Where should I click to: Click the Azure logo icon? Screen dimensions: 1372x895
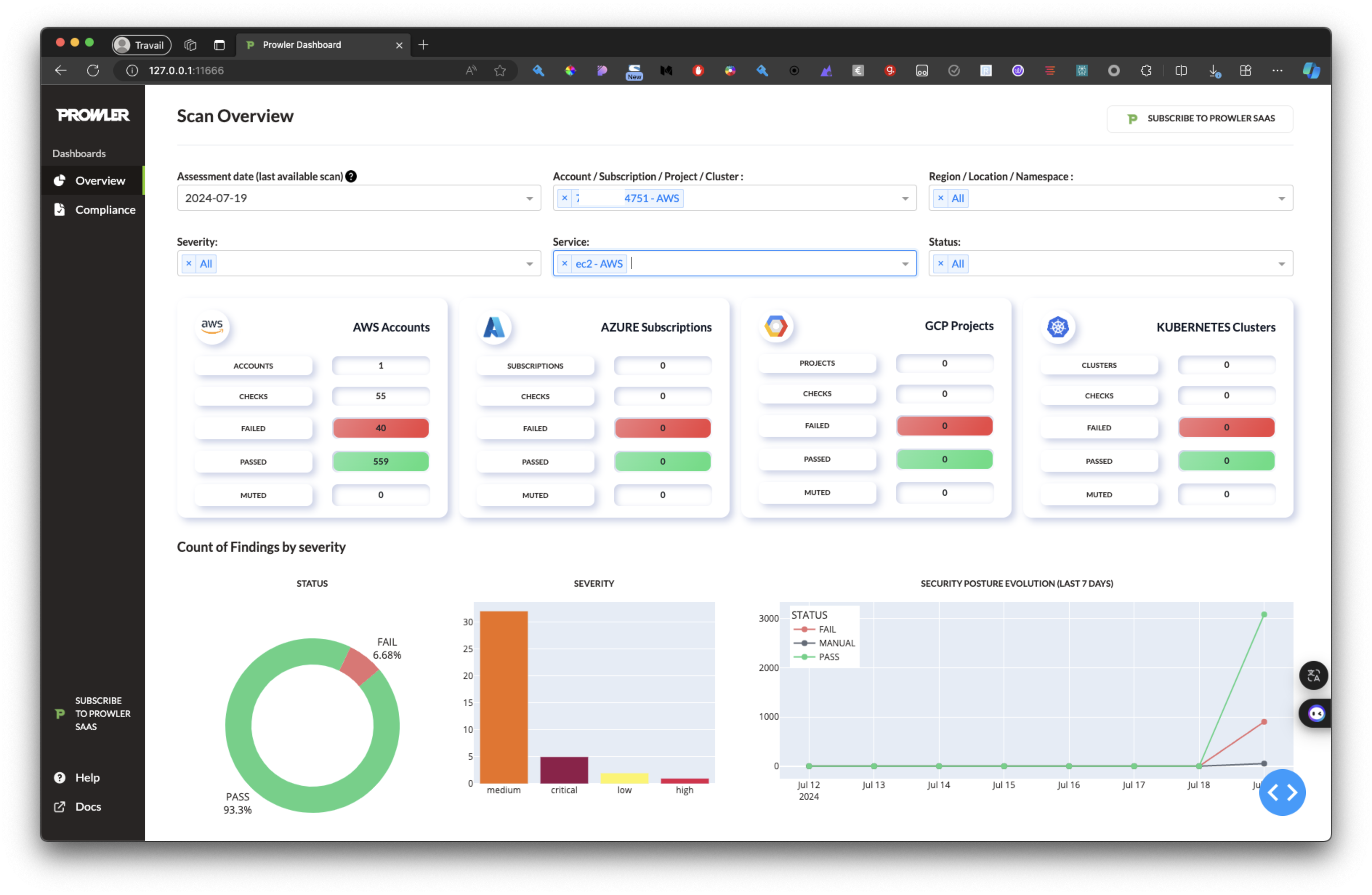click(x=494, y=327)
